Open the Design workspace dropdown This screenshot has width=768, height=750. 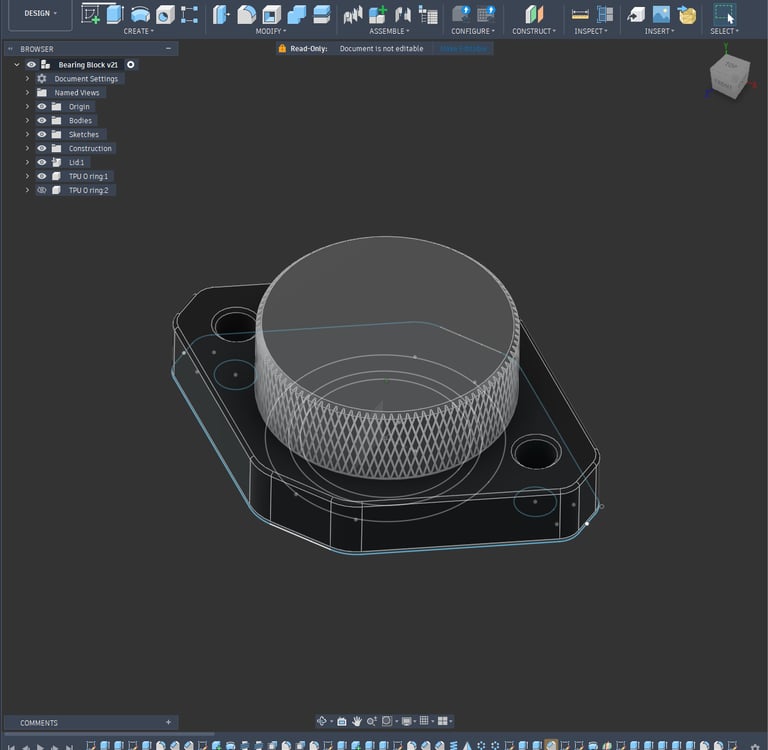pyautogui.click(x=40, y=14)
